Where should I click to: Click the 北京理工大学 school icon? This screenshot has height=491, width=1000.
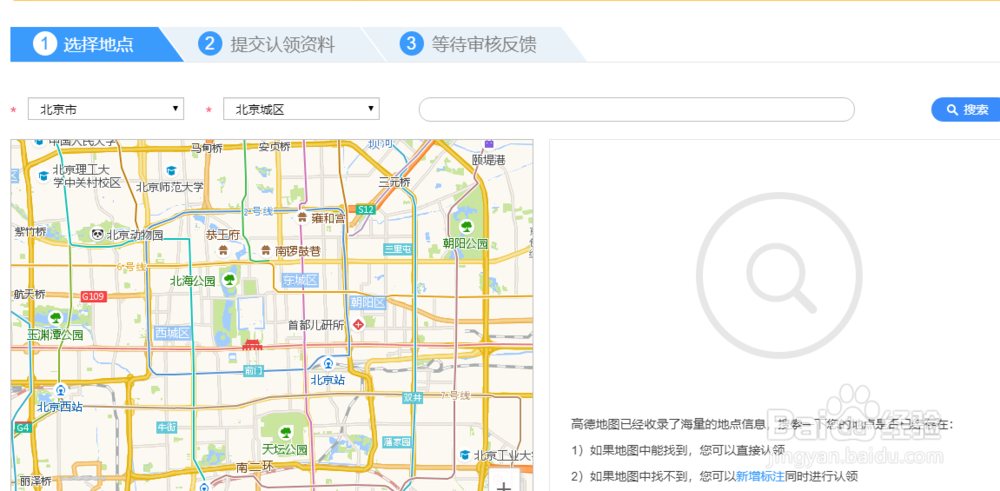[43, 175]
